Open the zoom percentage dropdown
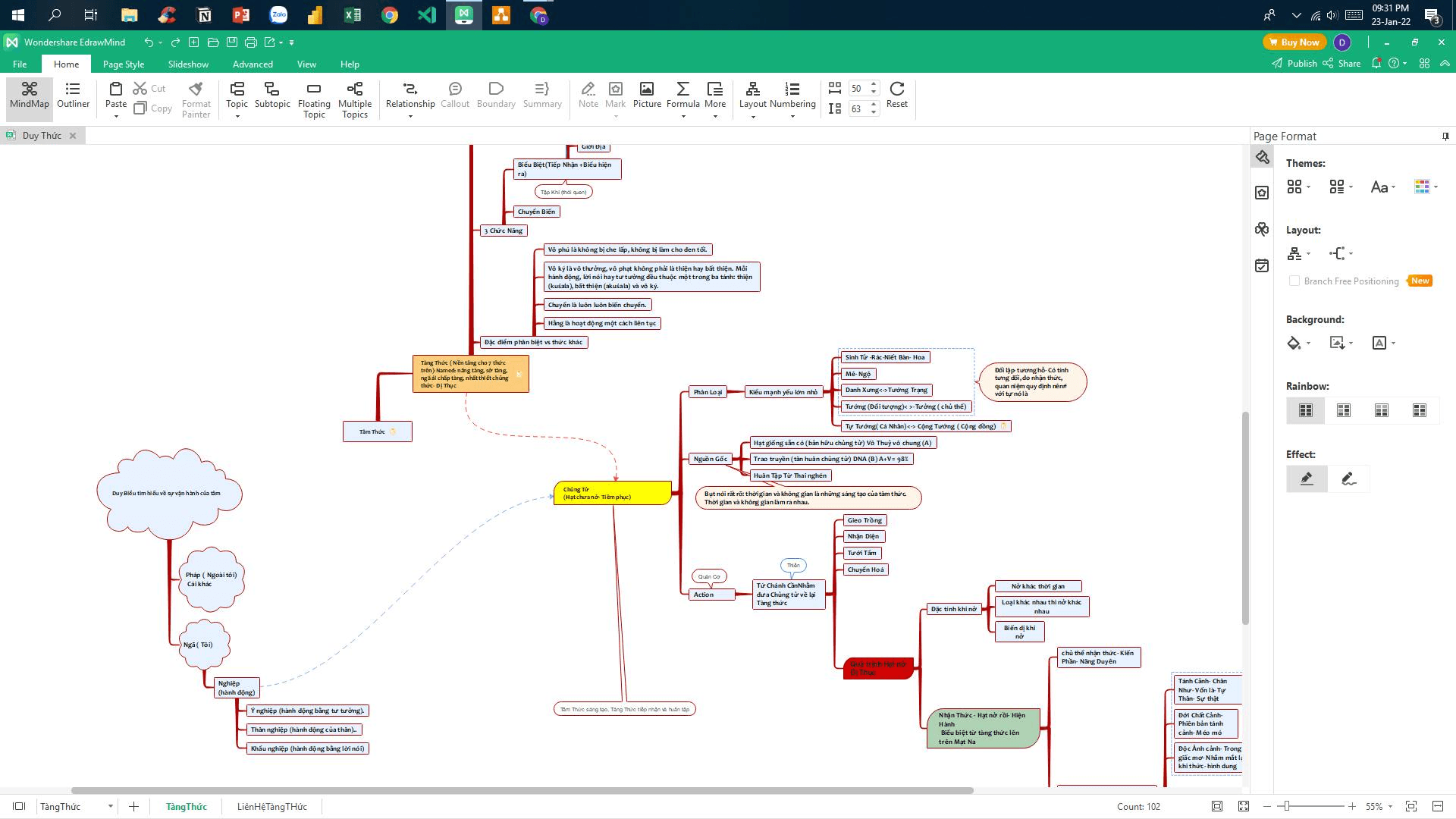Screen dimensions: 1456x819 tap(1390, 806)
